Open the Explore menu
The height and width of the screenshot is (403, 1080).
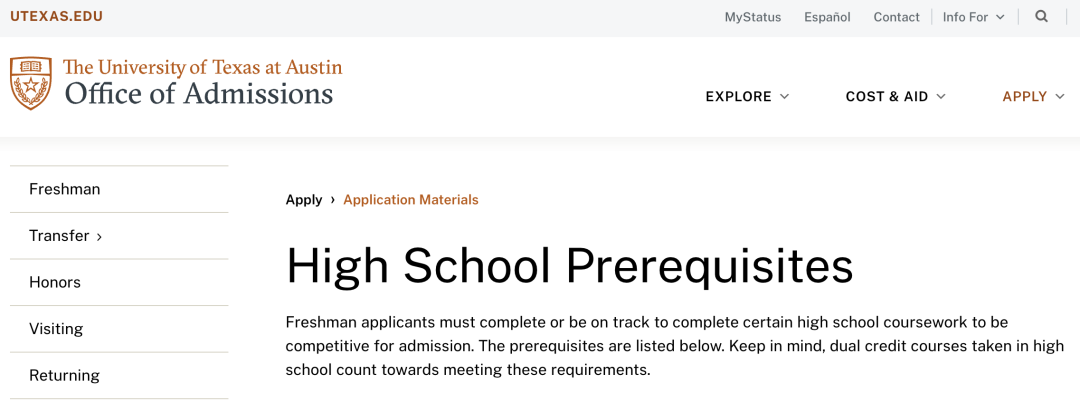[747, 96]
